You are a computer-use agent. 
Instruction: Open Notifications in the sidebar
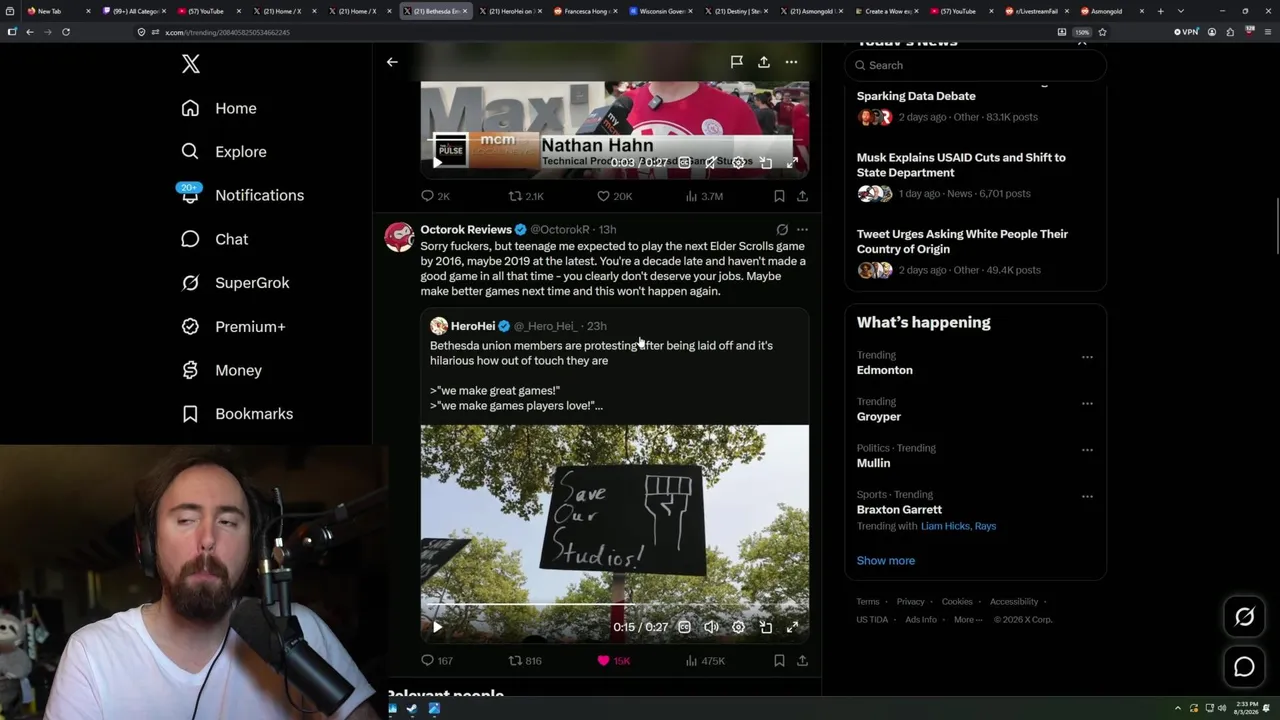click(242, 195)
